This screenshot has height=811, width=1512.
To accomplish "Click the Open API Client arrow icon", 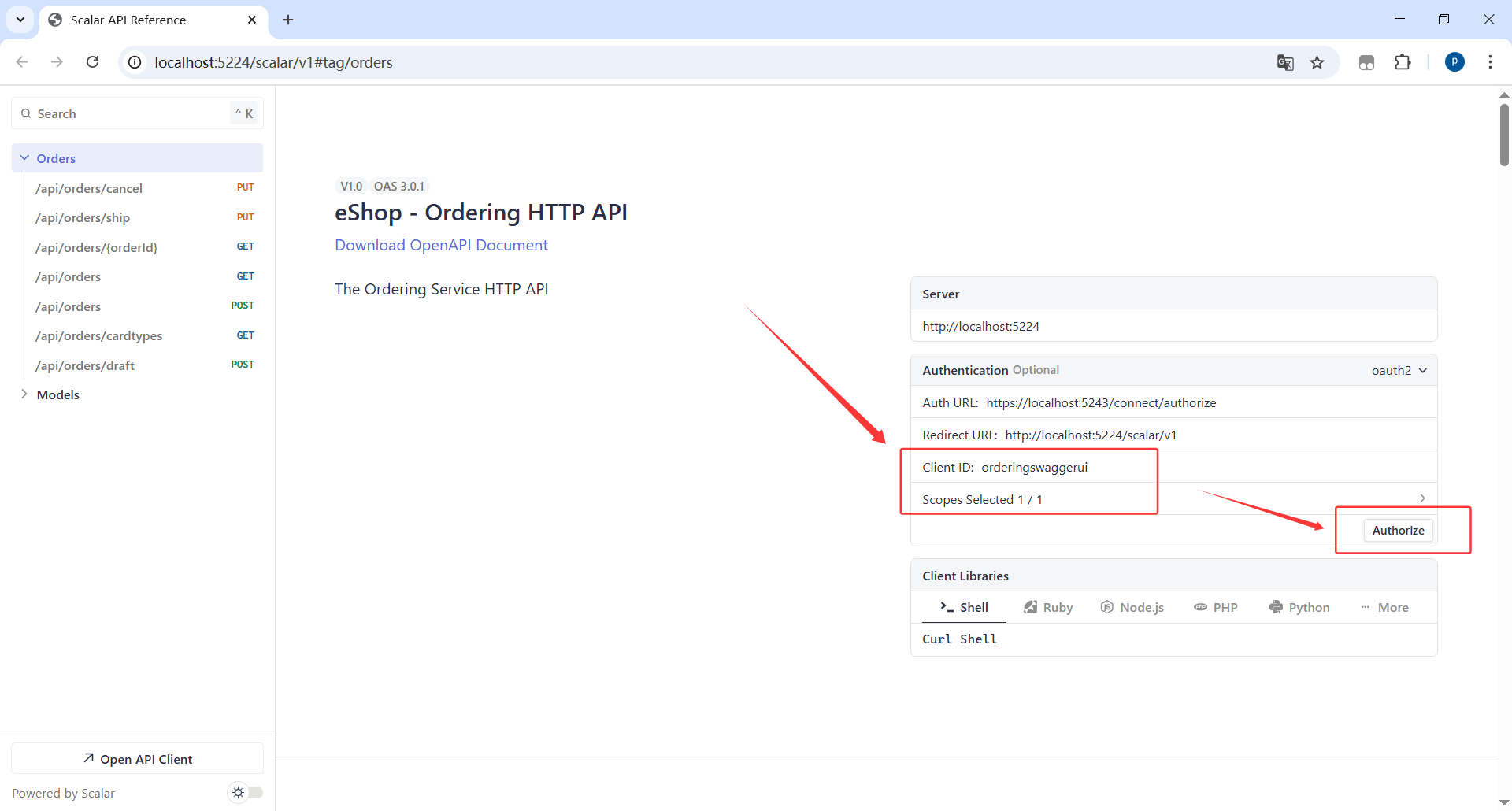I will click(88, 758).
